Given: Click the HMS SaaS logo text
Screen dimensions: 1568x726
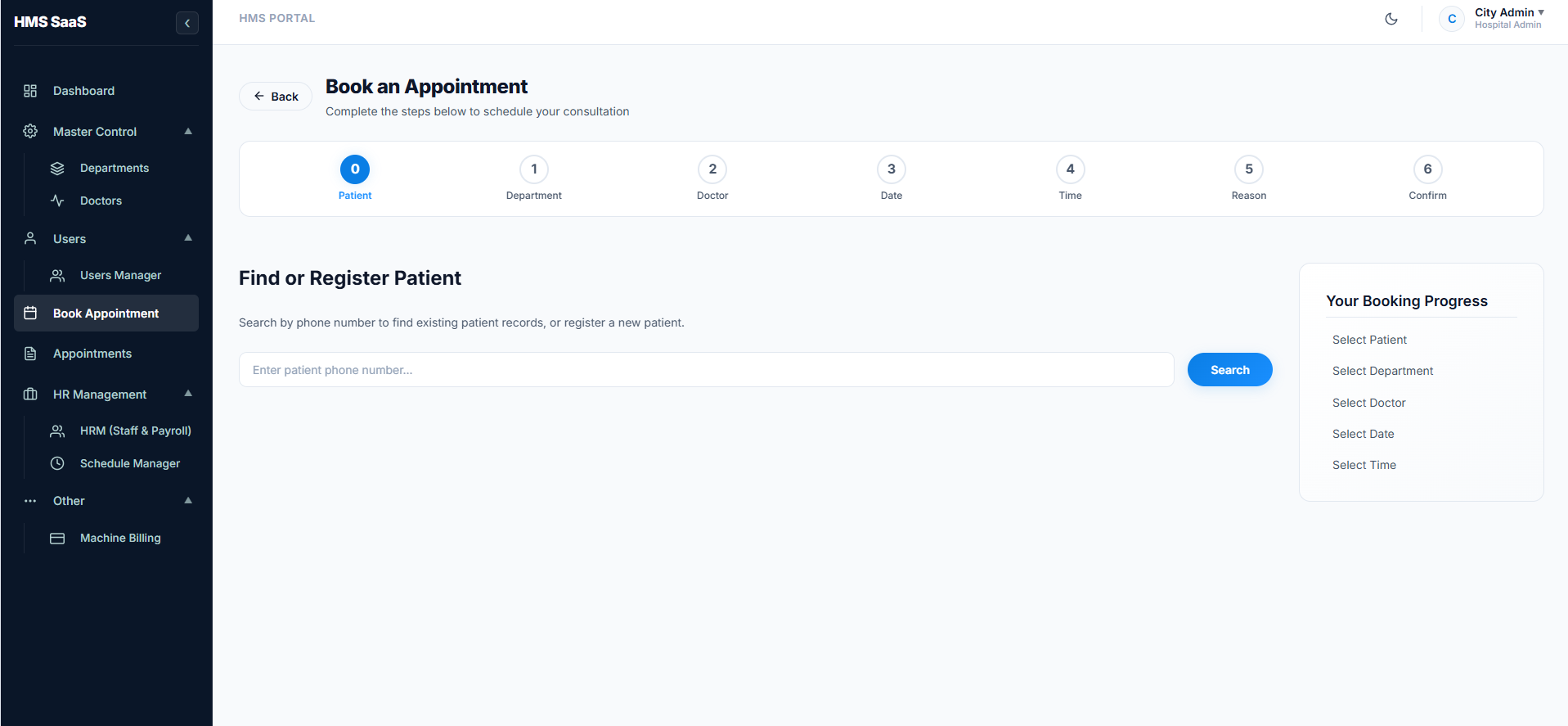Looking at the screenshot, I should (x=50, y=22).
